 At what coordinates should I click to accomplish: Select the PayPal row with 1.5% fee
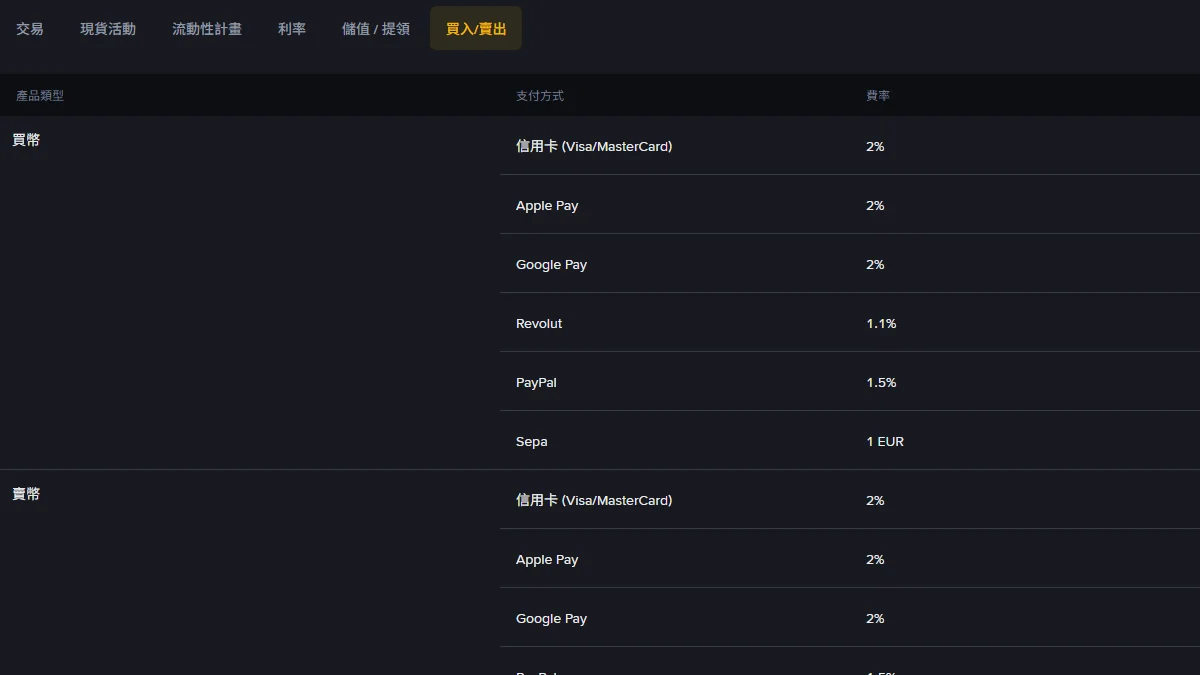(x=850, y=382)
